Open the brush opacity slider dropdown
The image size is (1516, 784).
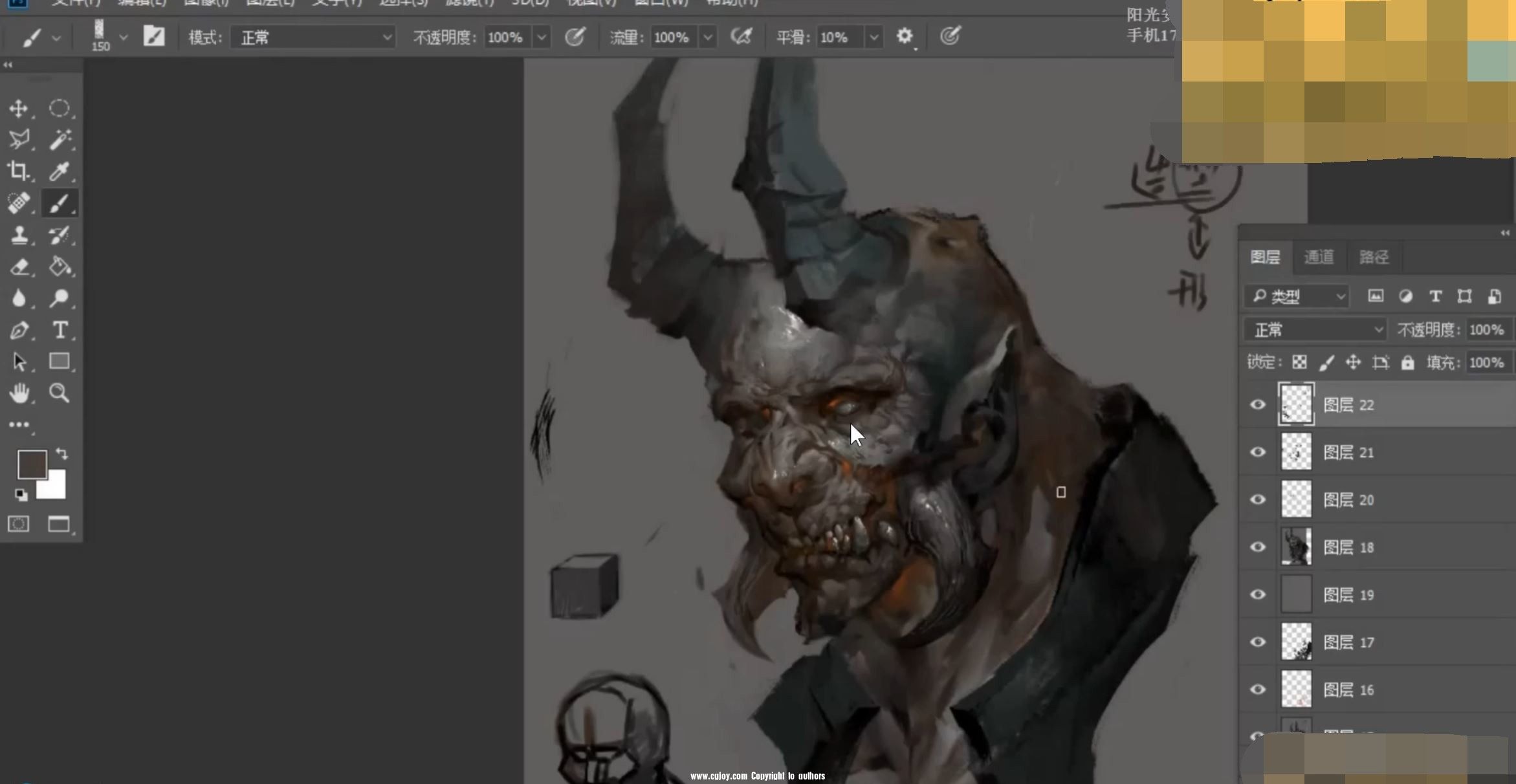coord(542,38)
